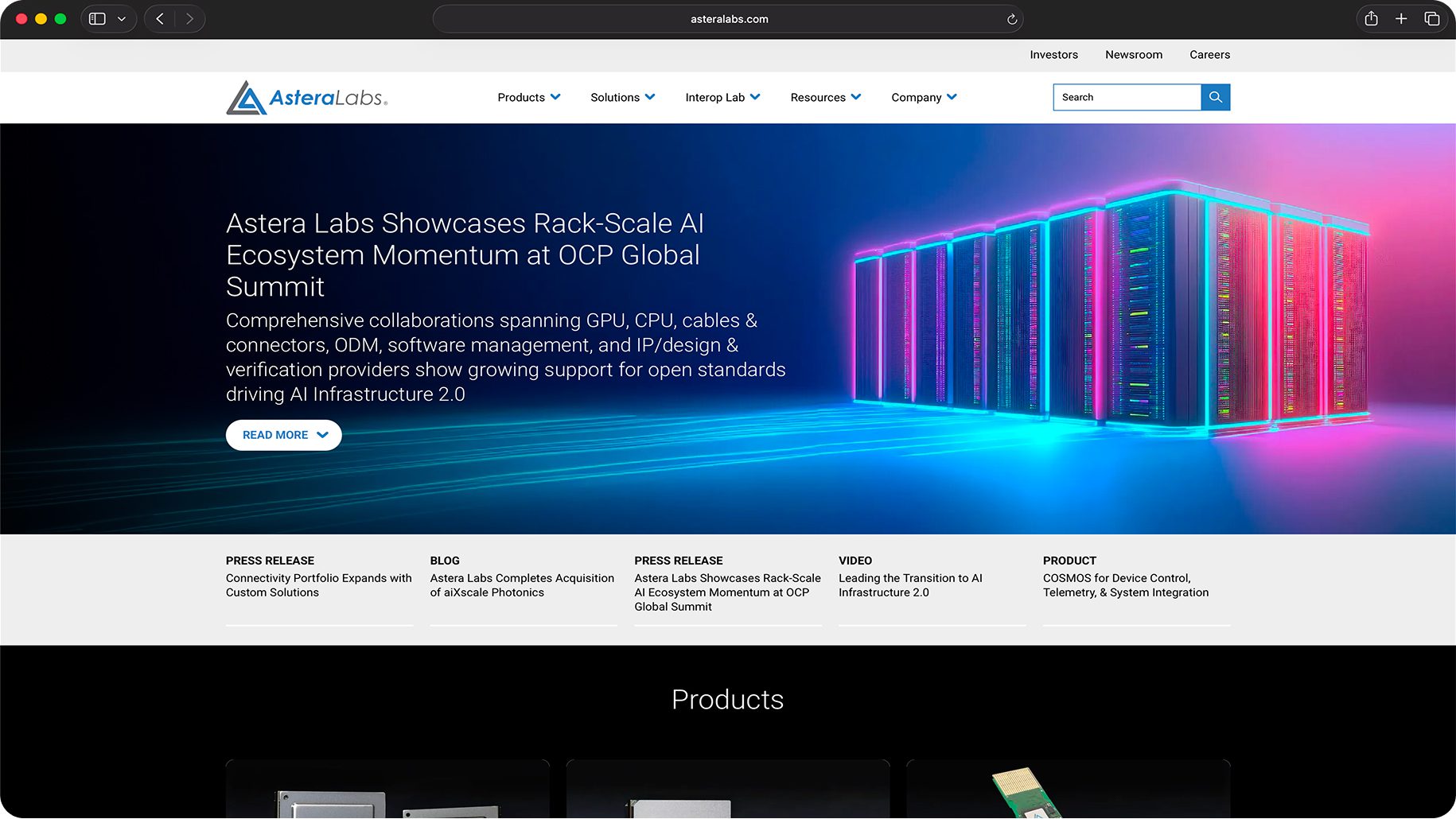Go back using the back arrow

pos(160,19)
